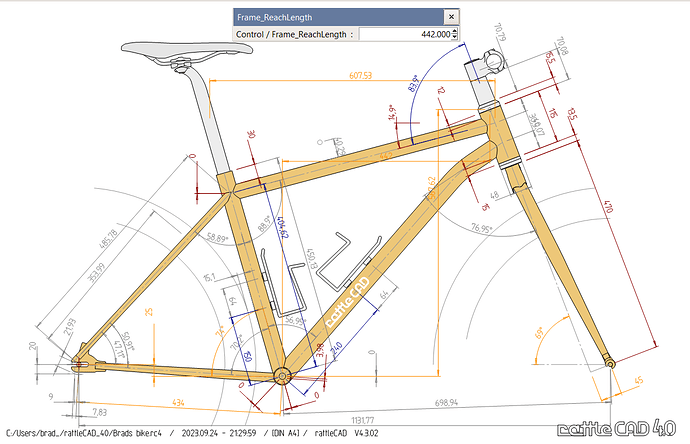Select the gray 40.29 dimension value
This screenshot has height=444, width=690.
[x=339, y=147]
